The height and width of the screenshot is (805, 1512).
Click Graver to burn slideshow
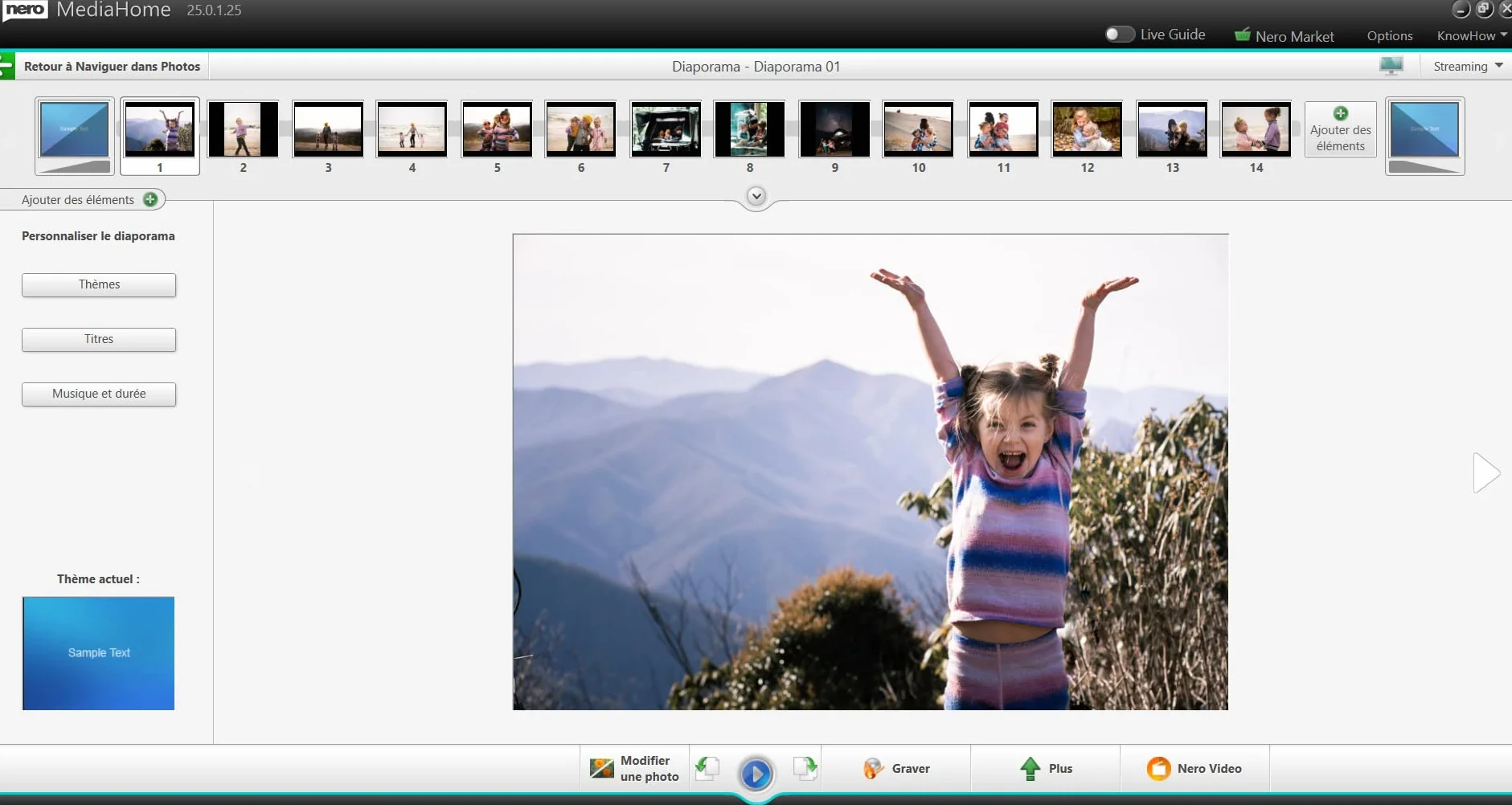[x=896, y=769]
